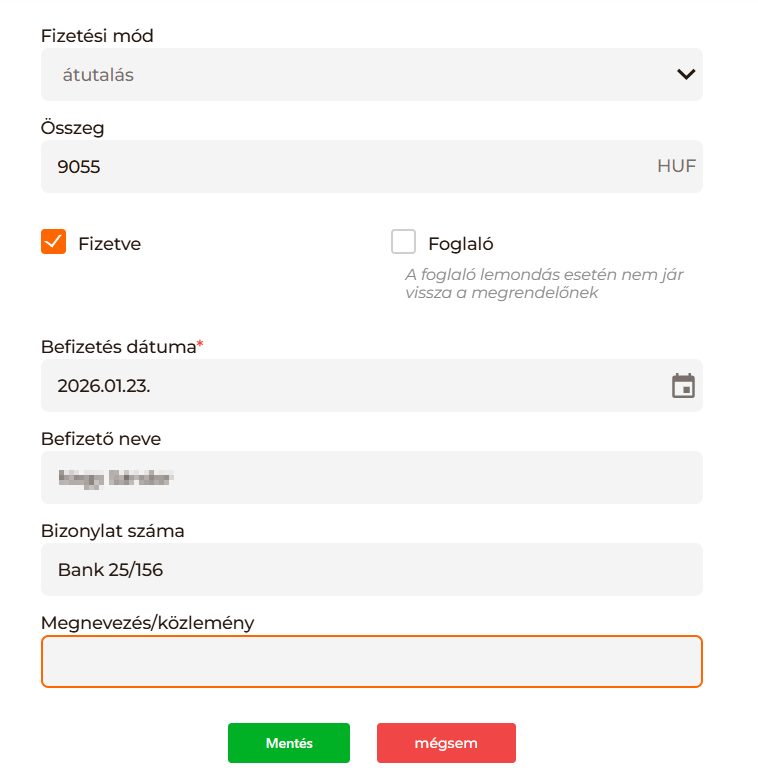Click the Bizonylat száma field label
This screenshot has width=758, height=768.
pos(112,531)
